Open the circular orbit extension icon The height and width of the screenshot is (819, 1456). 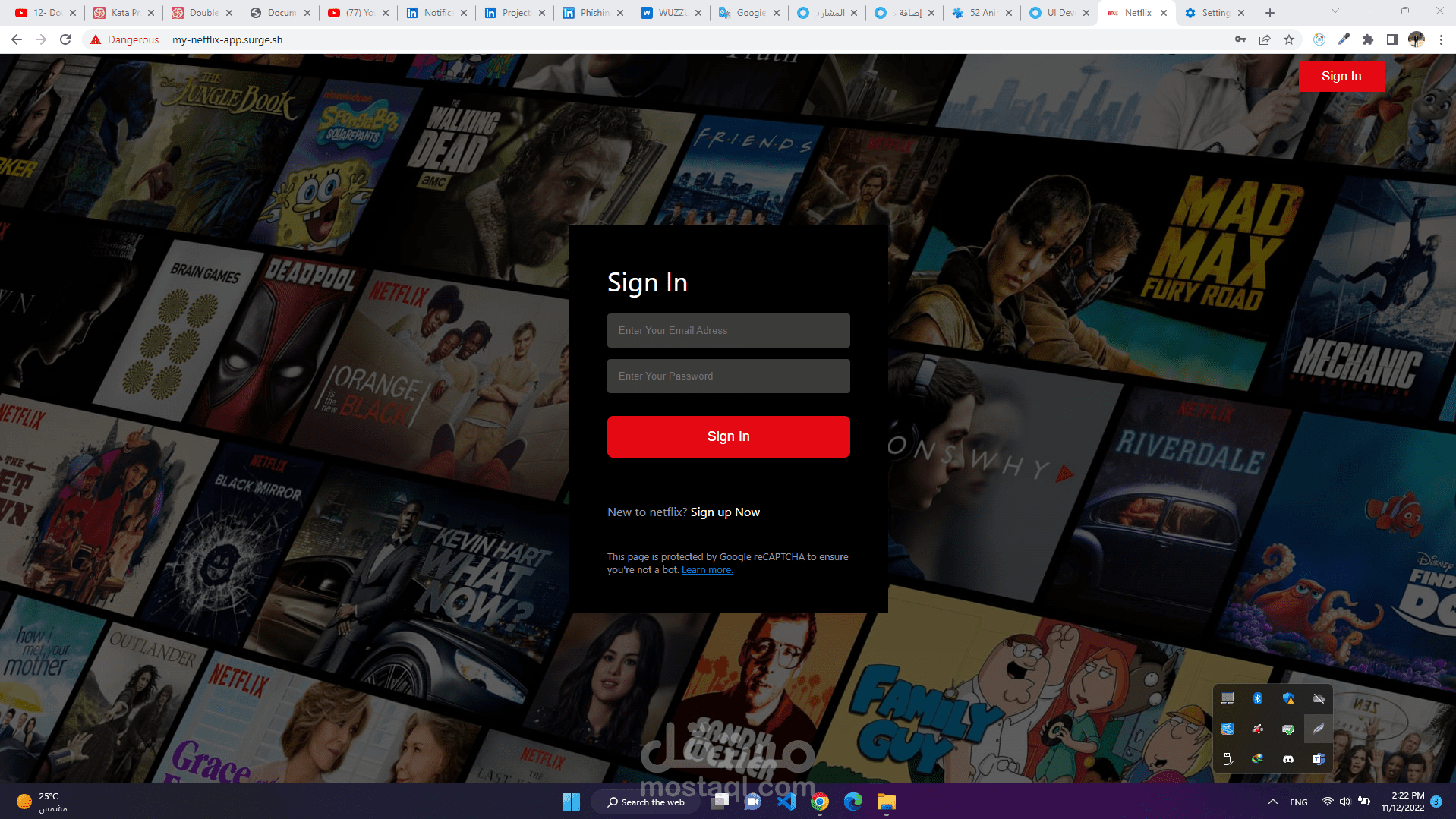(1319, 39)
